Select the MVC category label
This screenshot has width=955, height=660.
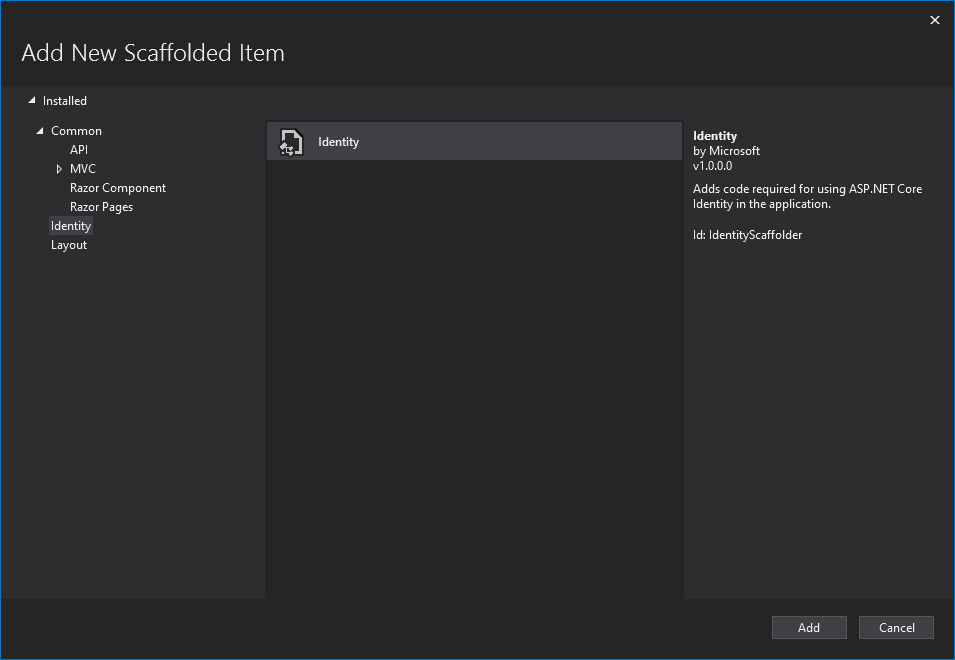pos(83,169)
